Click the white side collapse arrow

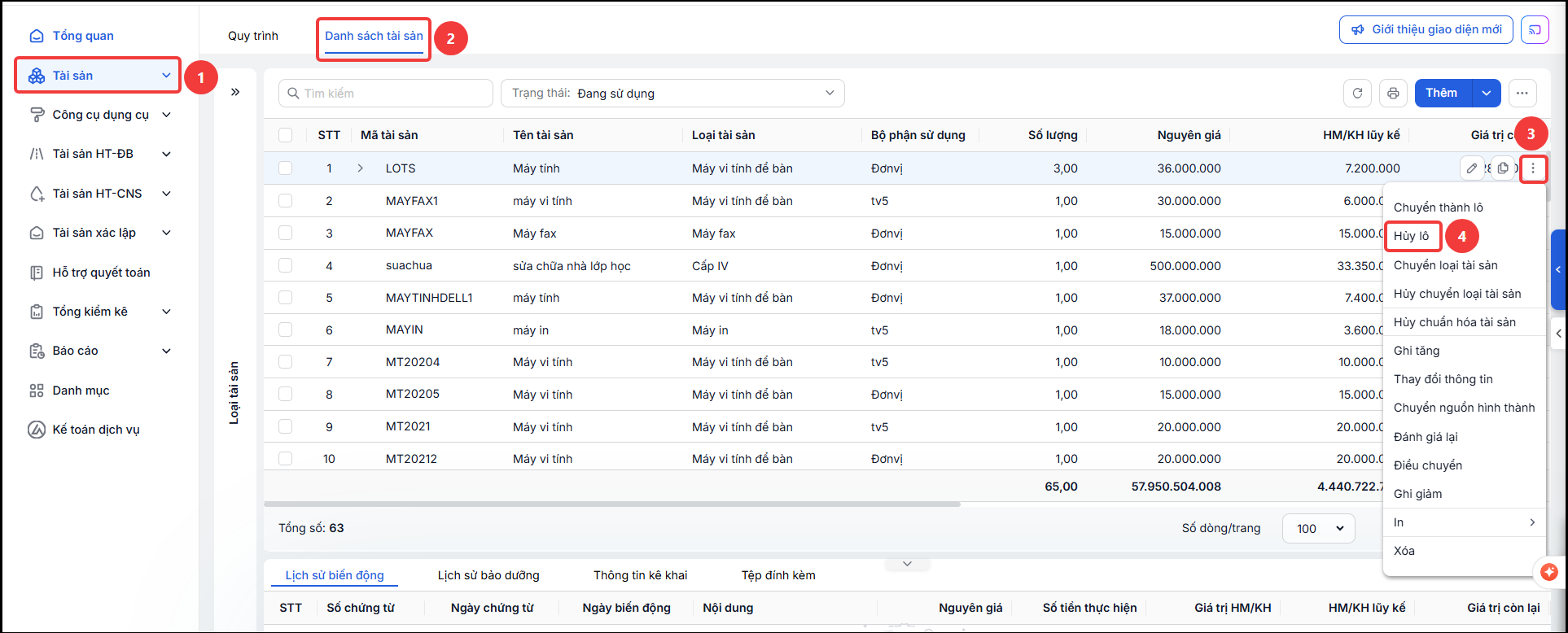(1558, 333)
